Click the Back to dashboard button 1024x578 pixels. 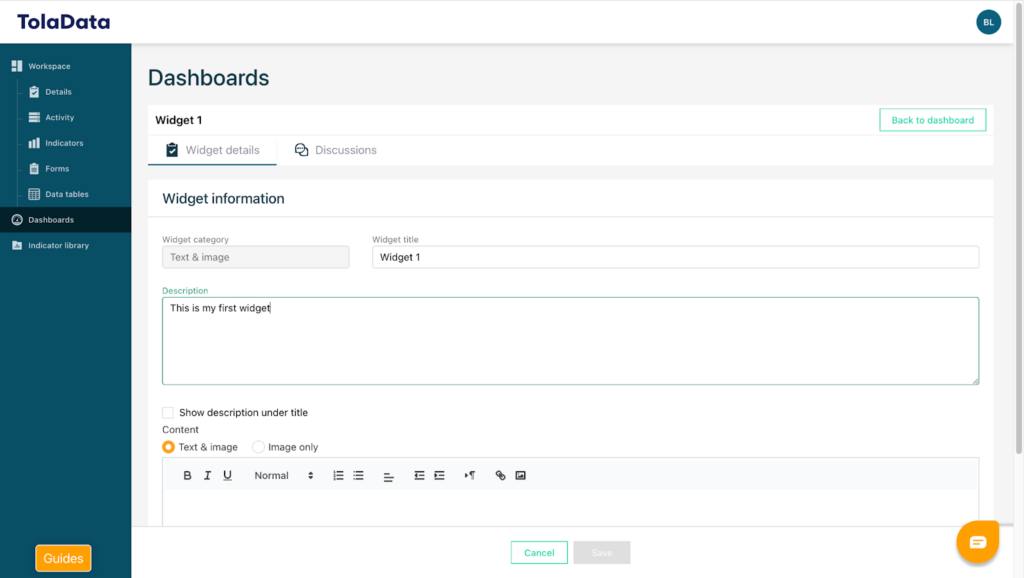(x=932, y=119)
